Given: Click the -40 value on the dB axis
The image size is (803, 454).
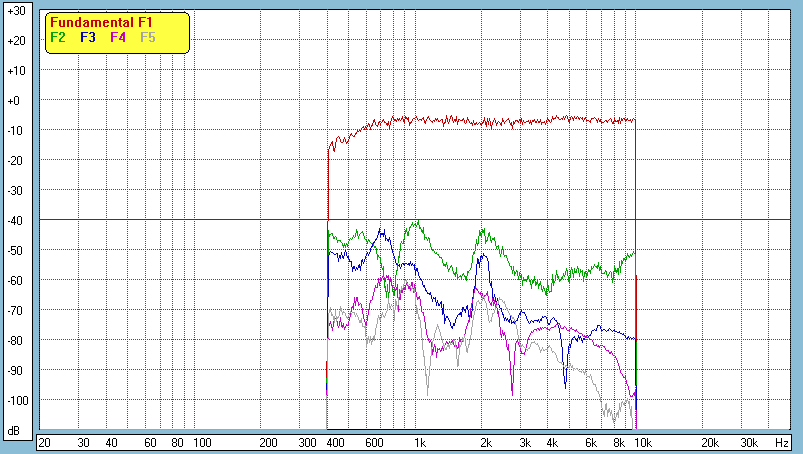Looking at the screenshot, I should tap(15, 220).
